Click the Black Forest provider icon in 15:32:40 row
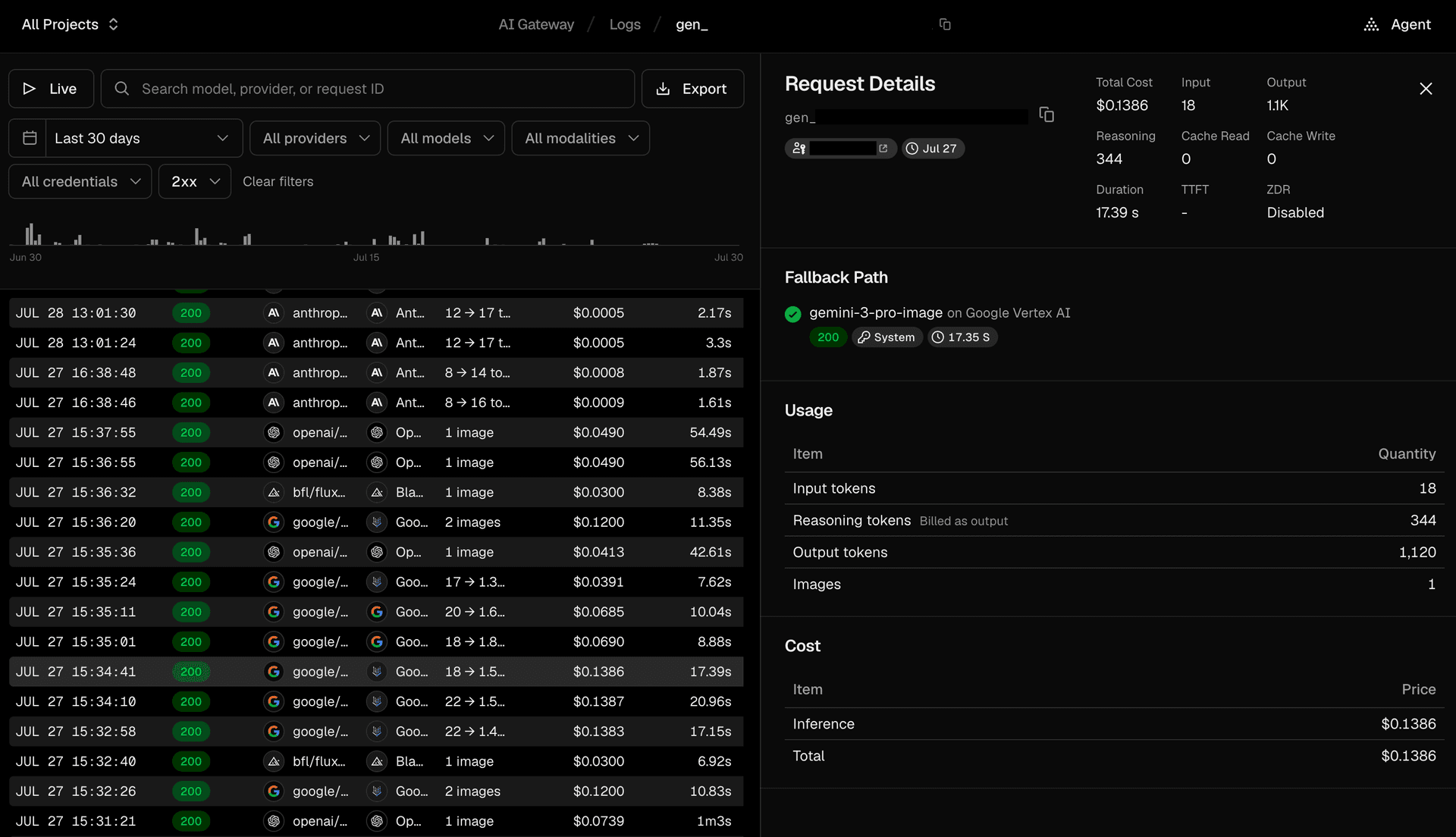1456x837 pixels. tap(376, 761)
